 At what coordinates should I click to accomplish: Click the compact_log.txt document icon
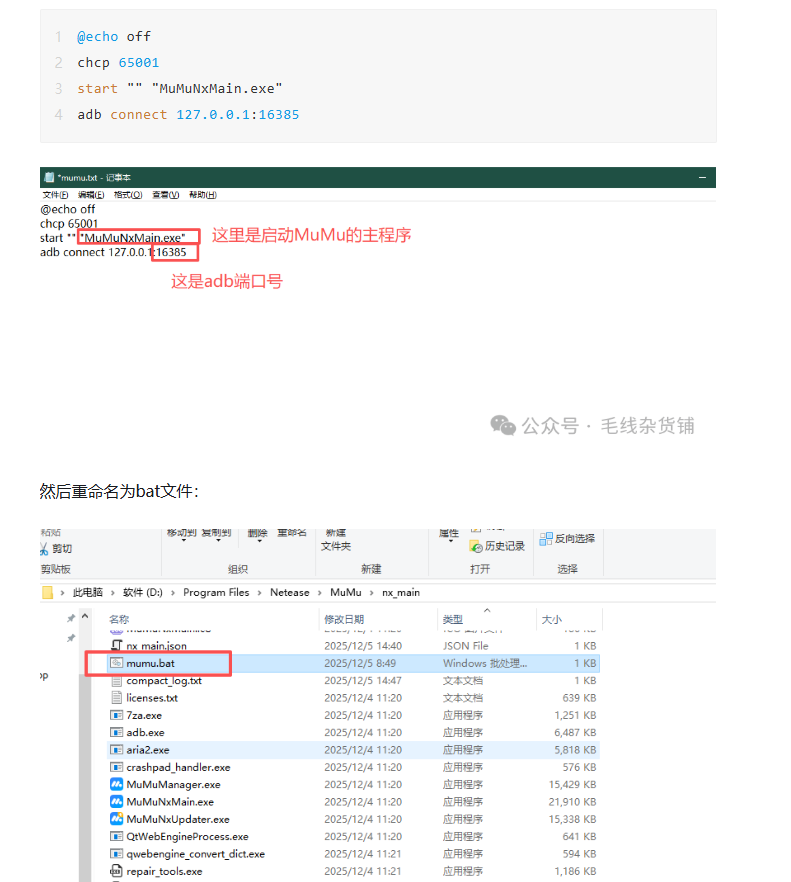tap(116, 681)
